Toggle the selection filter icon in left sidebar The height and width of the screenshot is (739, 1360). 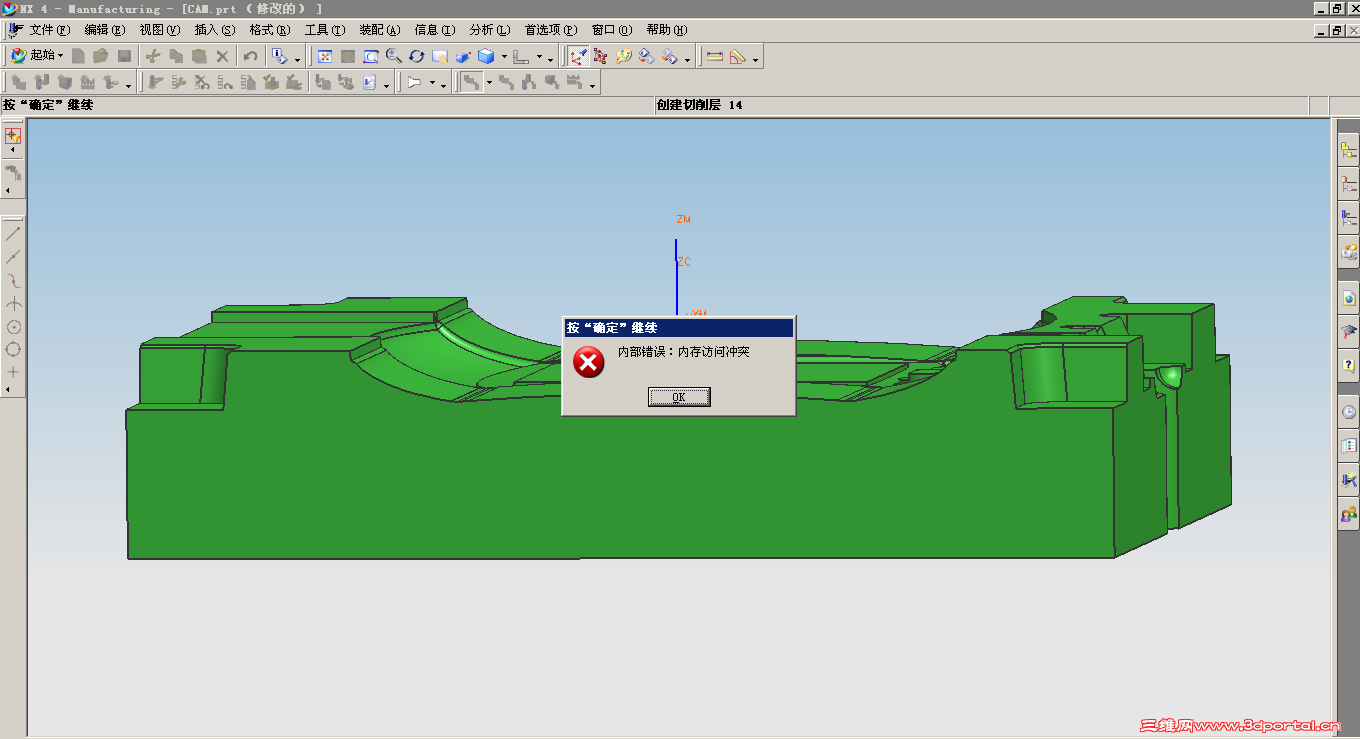tap(13, 135)
